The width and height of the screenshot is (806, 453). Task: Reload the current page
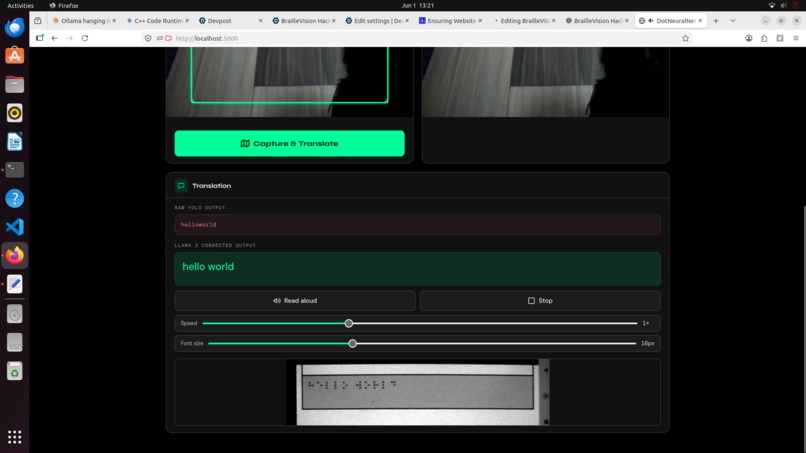[x=85, y=38]
